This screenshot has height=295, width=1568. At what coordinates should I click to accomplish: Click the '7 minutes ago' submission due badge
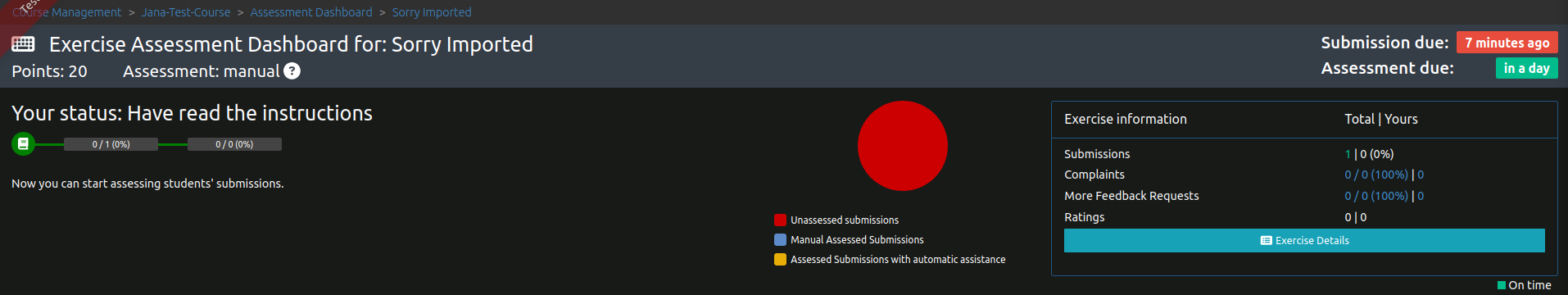pyautogui.click(x=1507, y=43)
